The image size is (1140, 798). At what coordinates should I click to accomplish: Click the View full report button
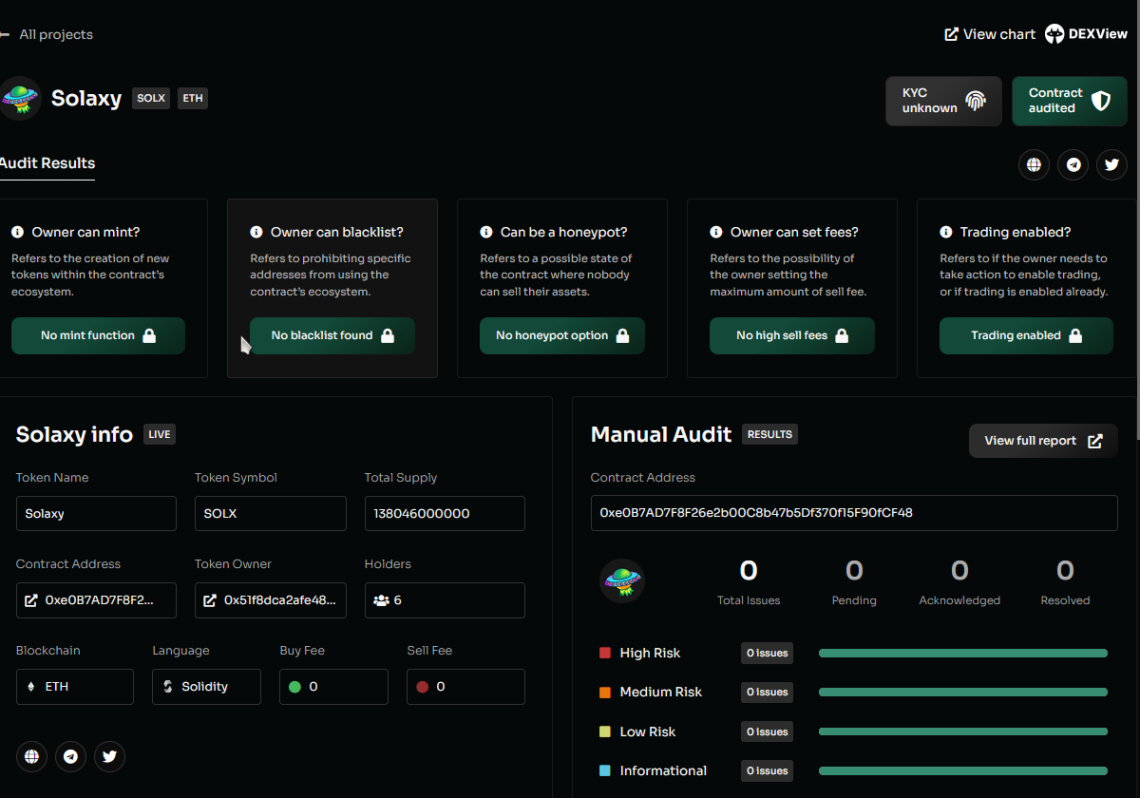[x=1042, y=441]
